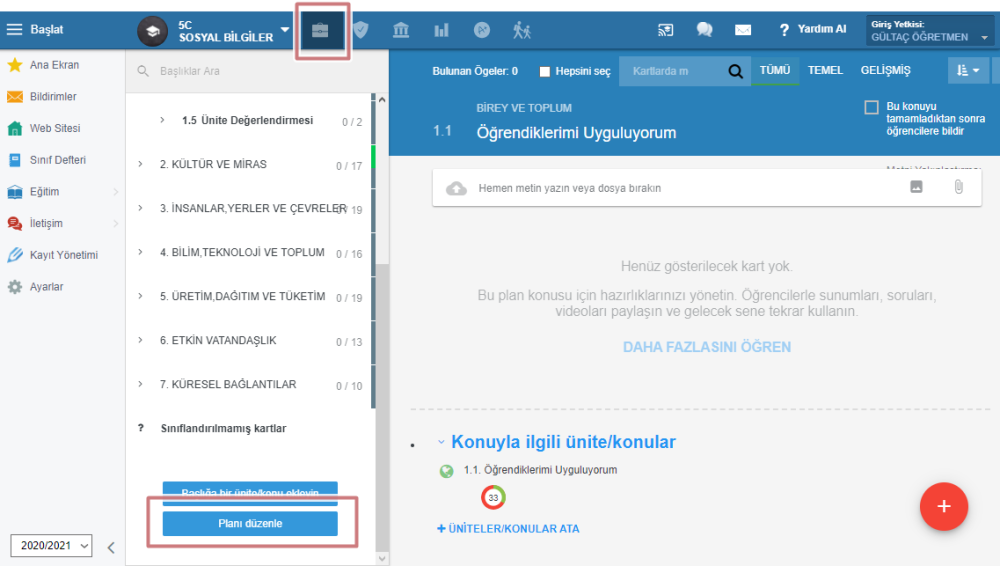Click the magnifier in card search box

[x=735, y=71]
